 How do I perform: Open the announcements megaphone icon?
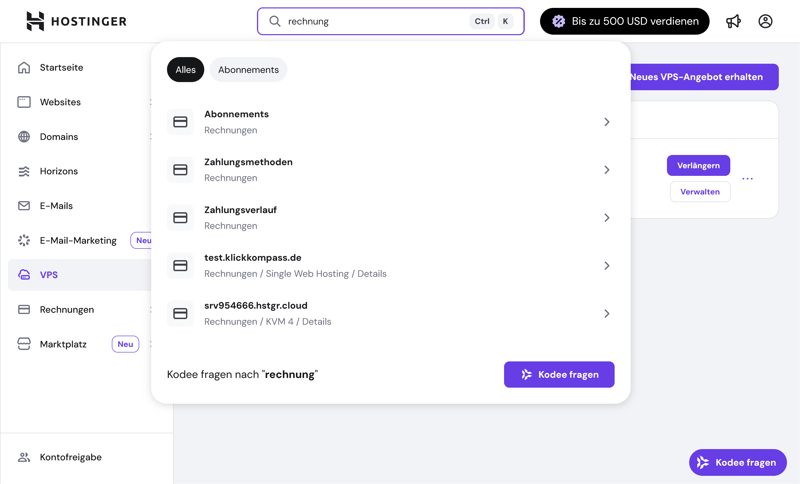[734, 21]
